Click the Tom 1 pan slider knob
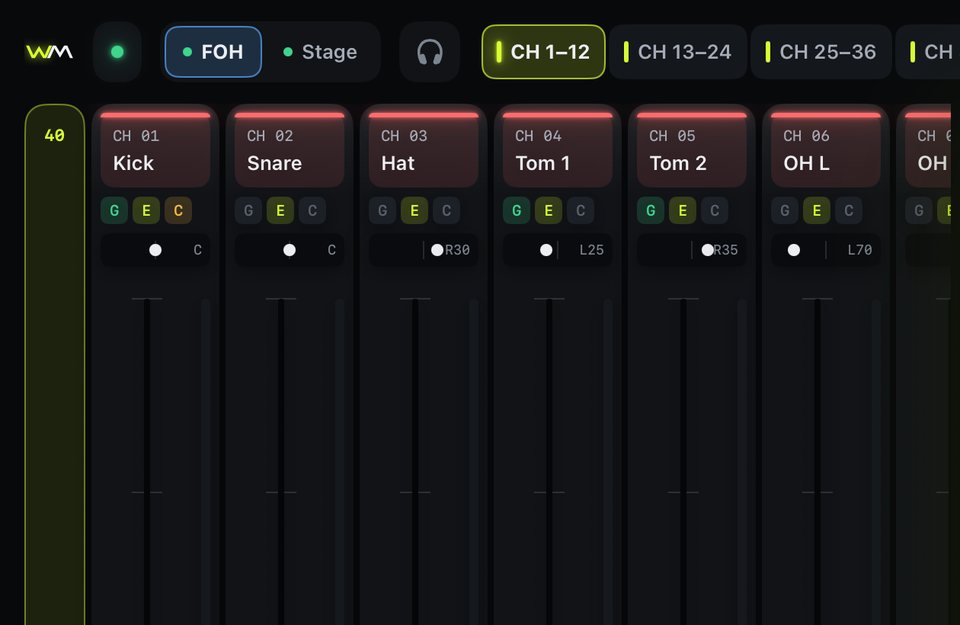960x625 pixels. tap(546, 250)
